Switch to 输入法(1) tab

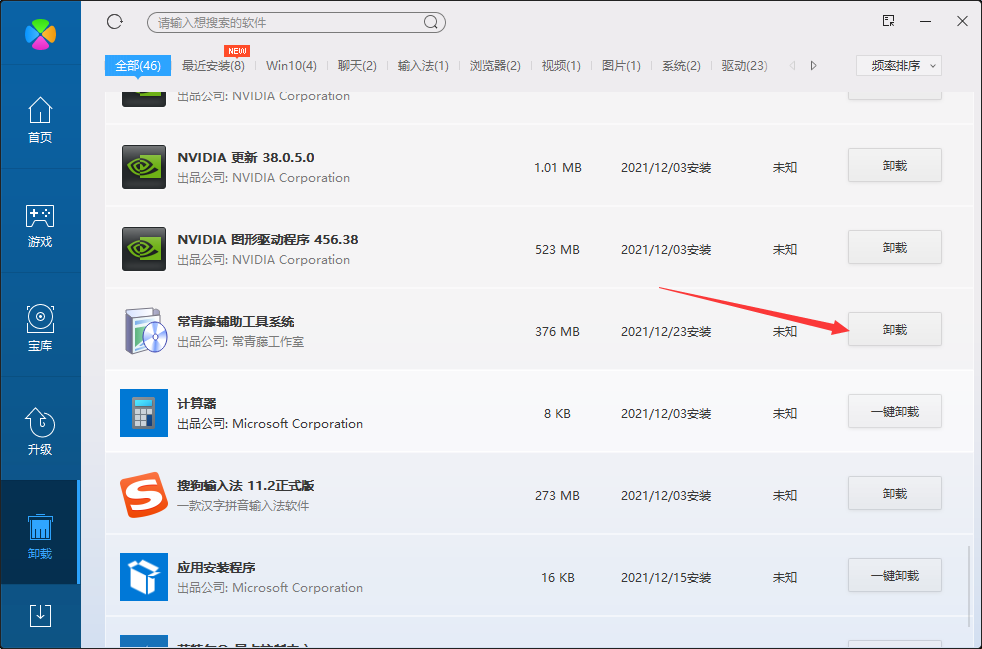point(423,66)
